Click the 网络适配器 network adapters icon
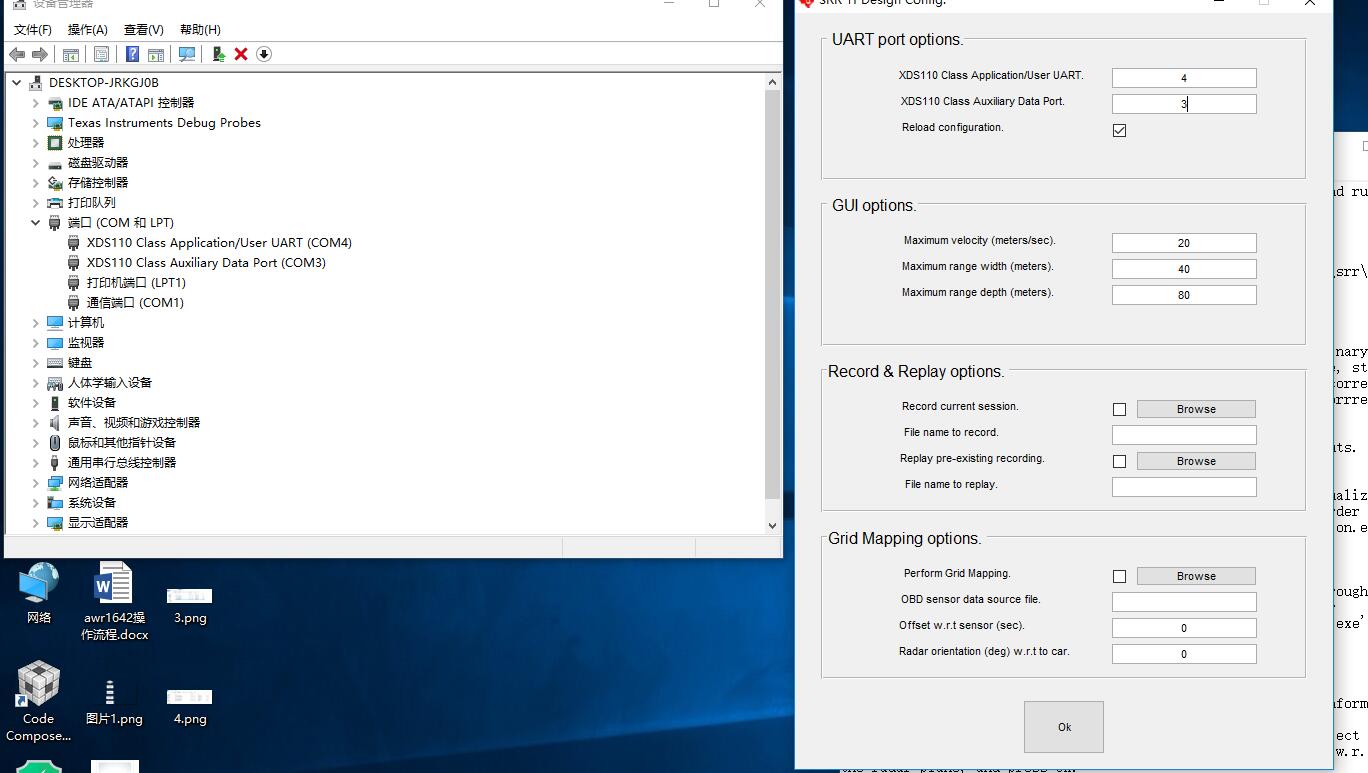The height and width of the screenshot is (773, 1368). click(55, 483)
